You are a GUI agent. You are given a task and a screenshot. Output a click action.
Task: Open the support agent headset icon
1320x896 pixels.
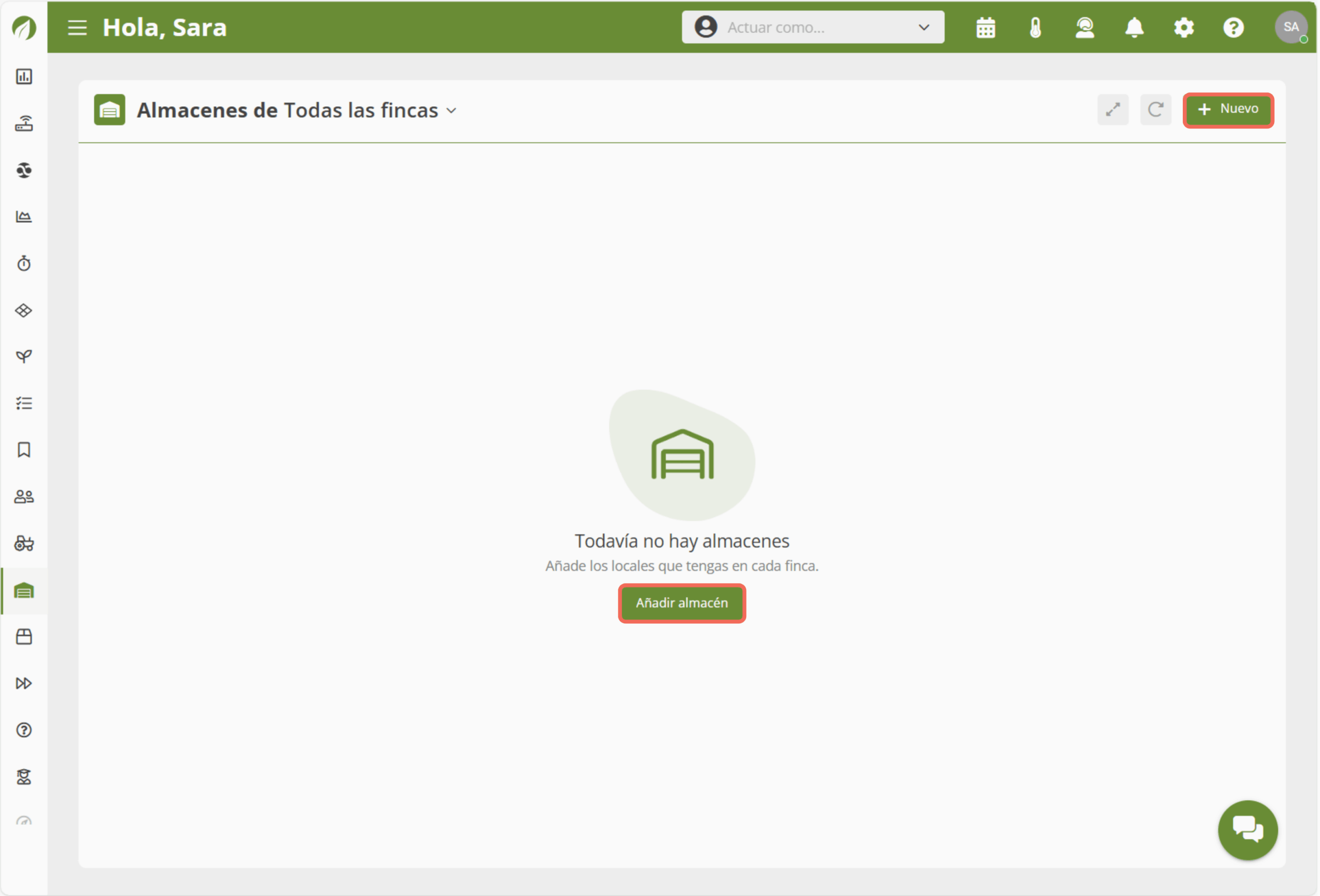pos(1084,27)
